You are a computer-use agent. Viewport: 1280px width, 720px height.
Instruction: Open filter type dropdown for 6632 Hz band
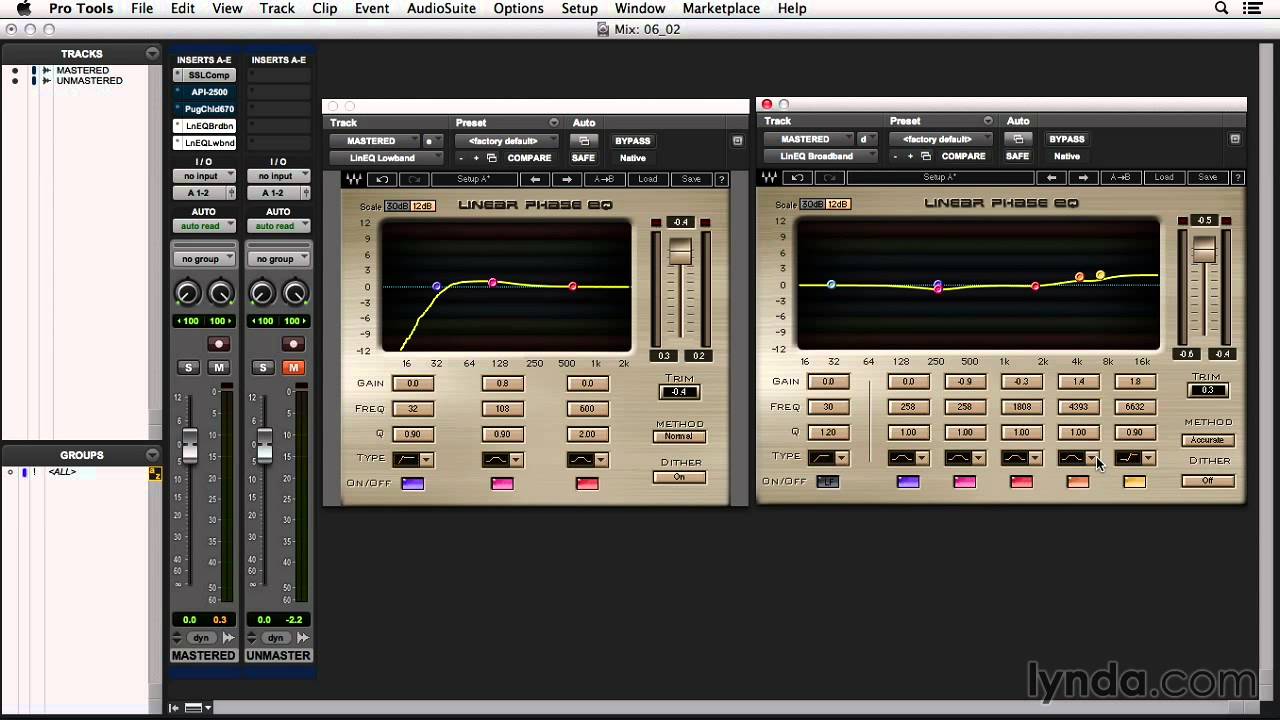[x=1147, y=458]
